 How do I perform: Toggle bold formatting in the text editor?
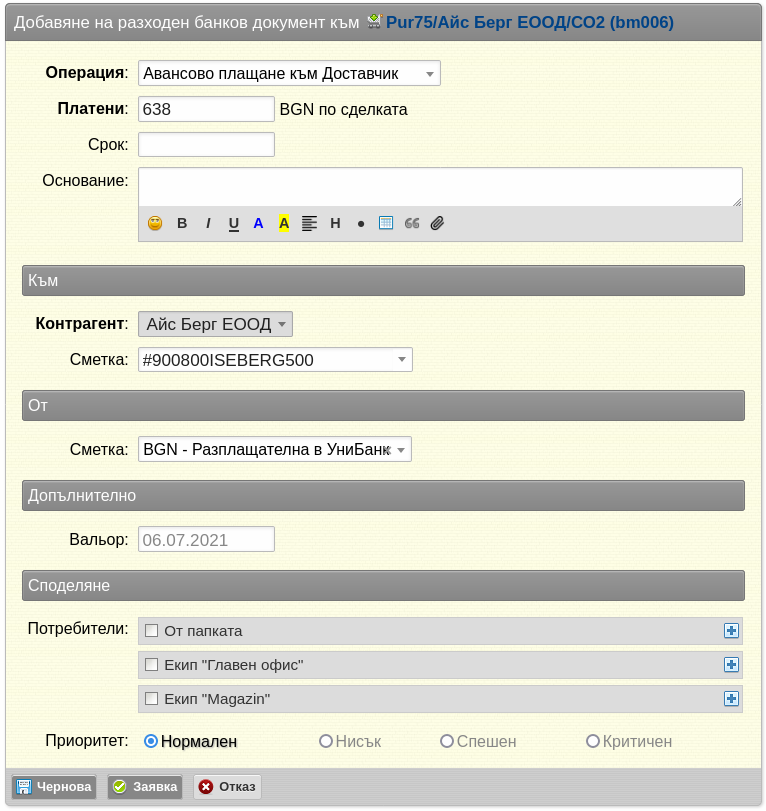pyautogui.click(x=182, y=223)
